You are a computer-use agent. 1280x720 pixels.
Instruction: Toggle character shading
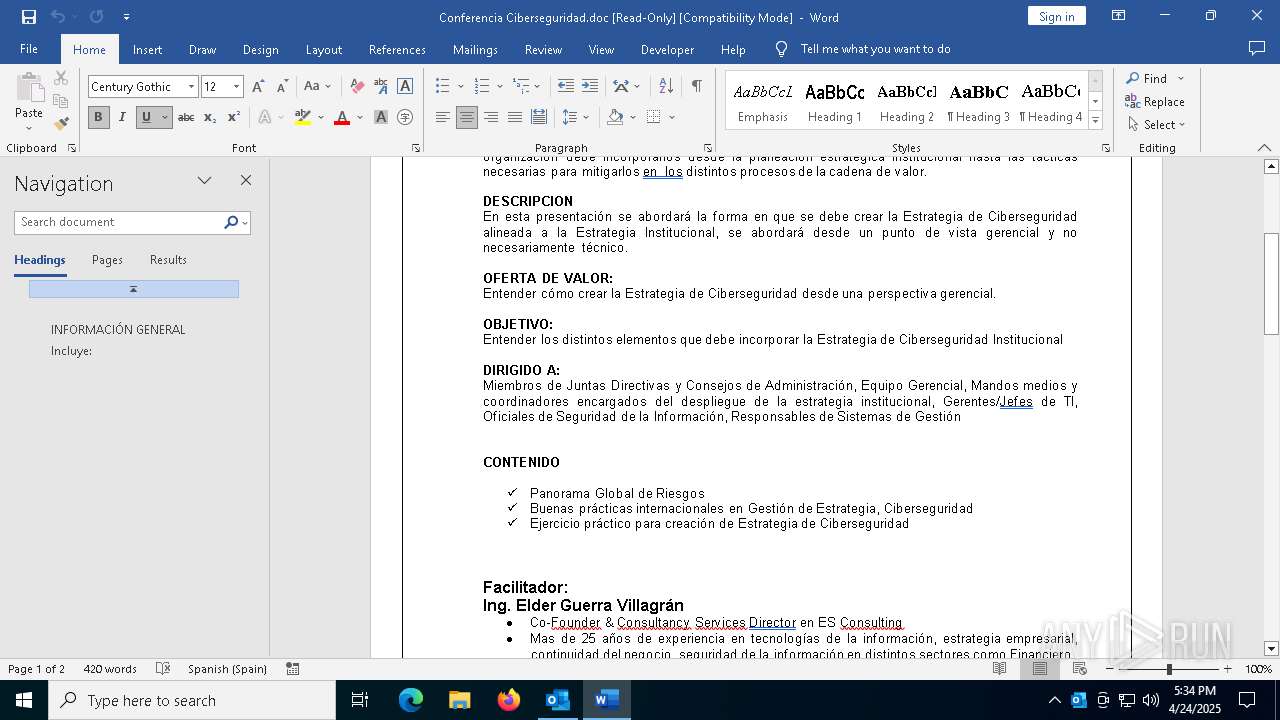[381, 117]
